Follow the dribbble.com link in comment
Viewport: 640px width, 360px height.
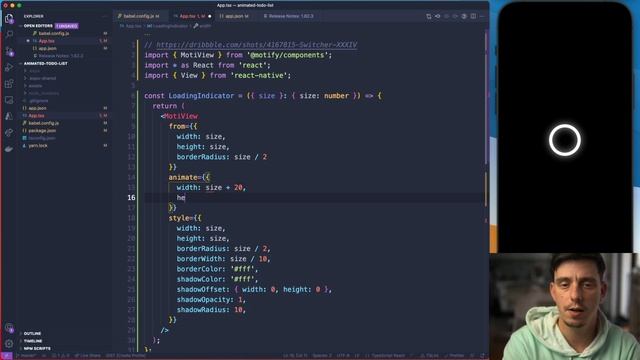[256, 45]
